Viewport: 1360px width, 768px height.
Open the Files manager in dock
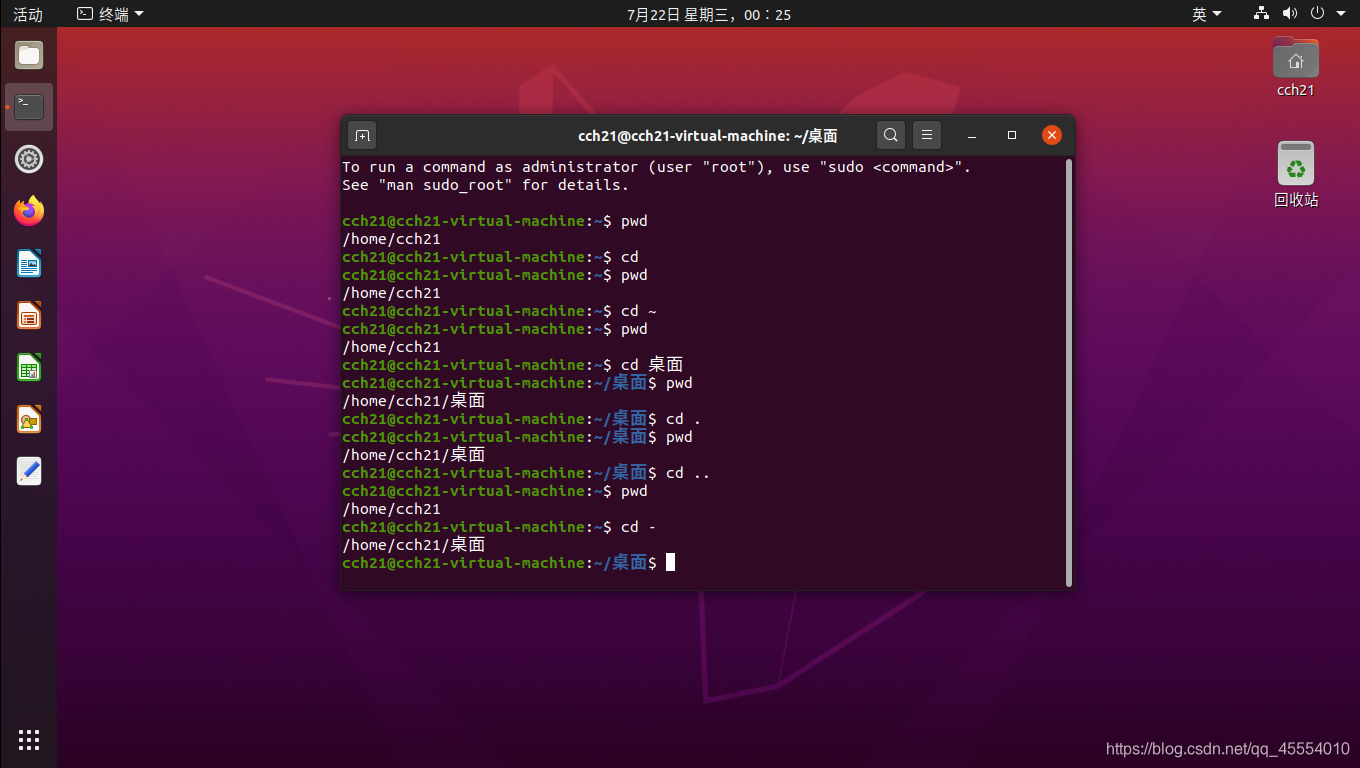click(29, 55)
